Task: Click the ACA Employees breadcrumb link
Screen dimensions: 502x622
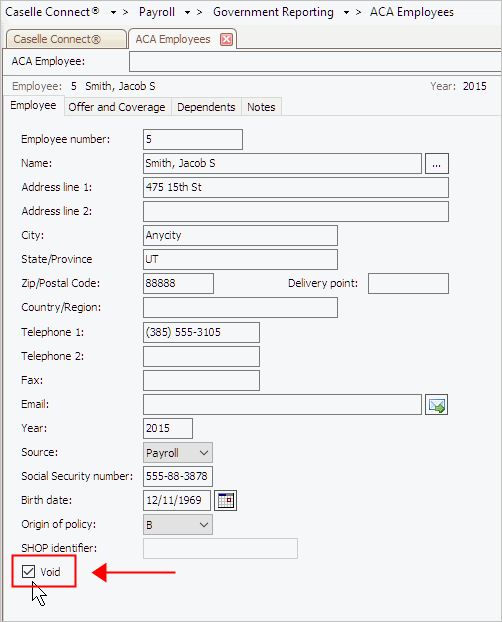Action: (x=412, y=12)
